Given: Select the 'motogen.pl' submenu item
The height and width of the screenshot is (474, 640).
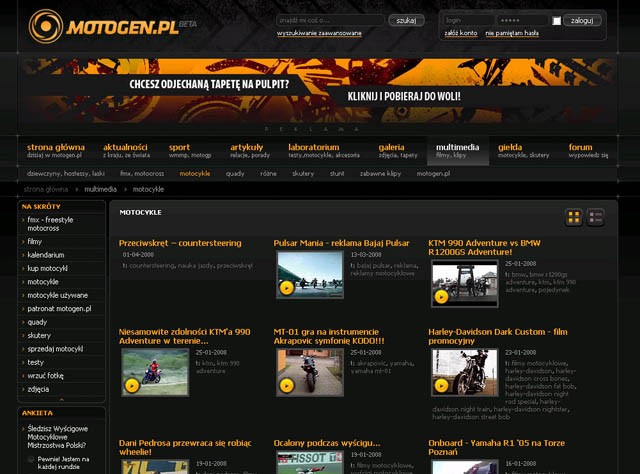Looking at the screenshot, I should (433, 174).
